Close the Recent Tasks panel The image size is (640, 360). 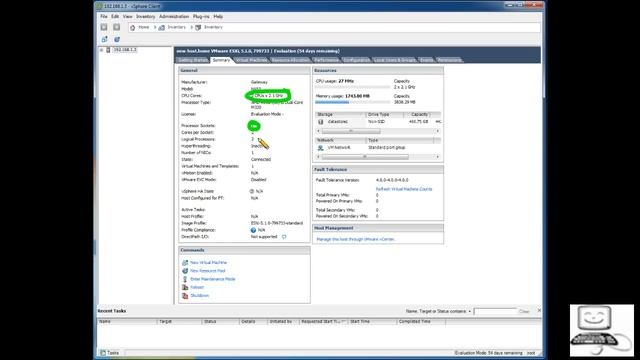(539, 311)
